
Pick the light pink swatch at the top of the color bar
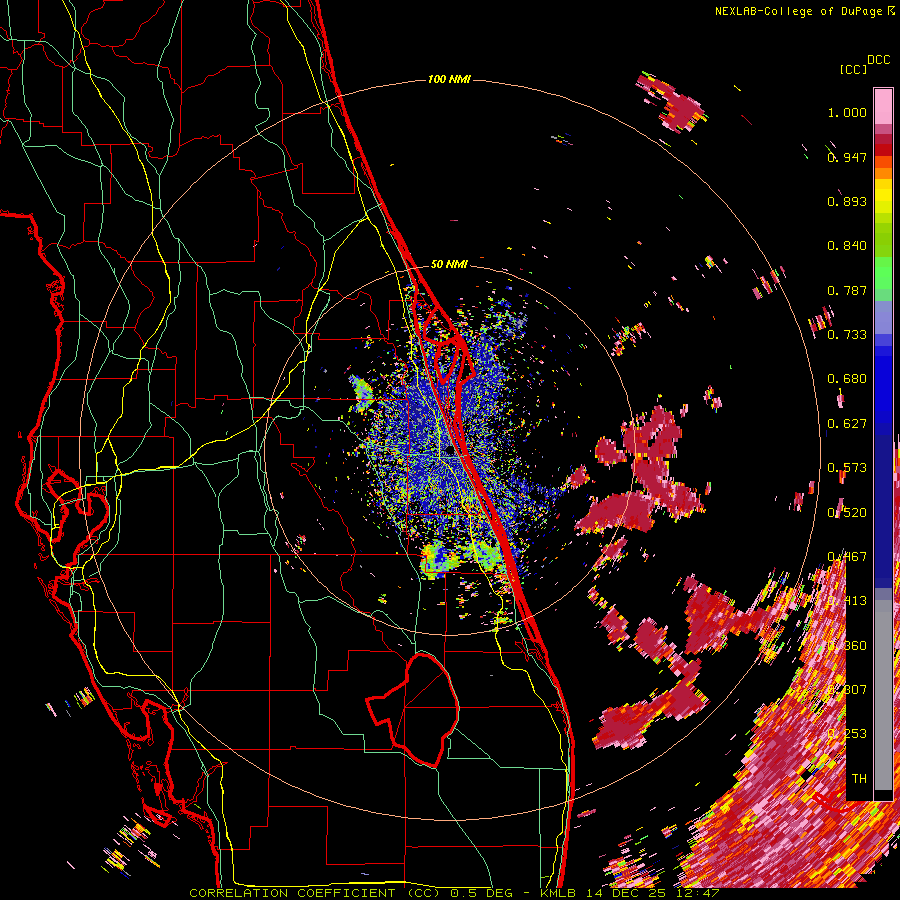pos(883,106)
